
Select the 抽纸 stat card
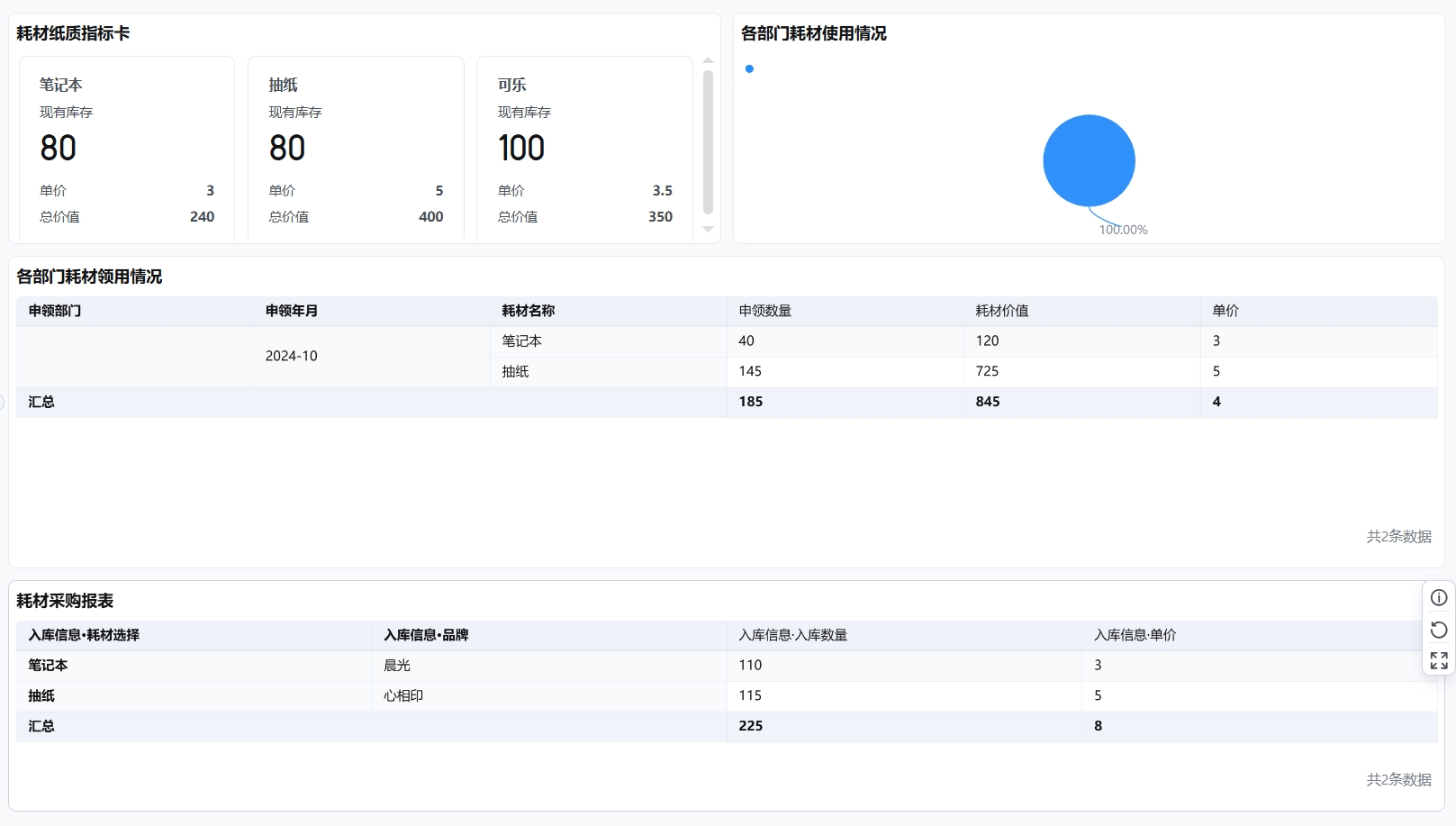click(356, 147)
